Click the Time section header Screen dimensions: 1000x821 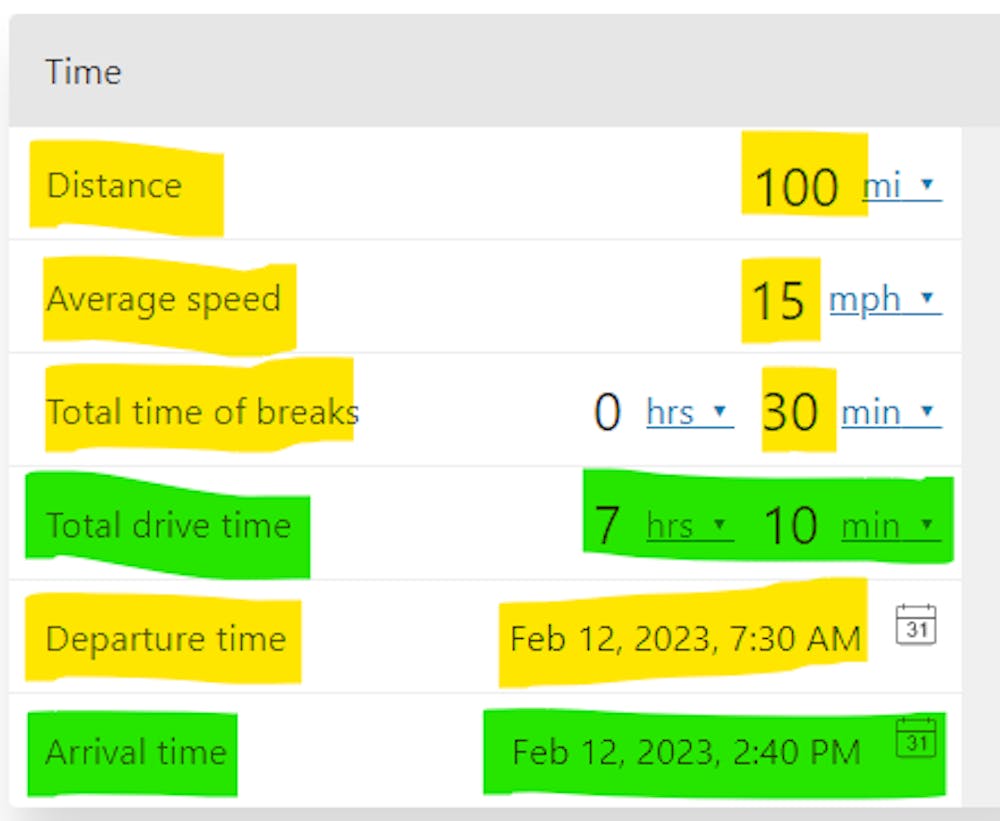pyautogui.click(x=84, y=72)
